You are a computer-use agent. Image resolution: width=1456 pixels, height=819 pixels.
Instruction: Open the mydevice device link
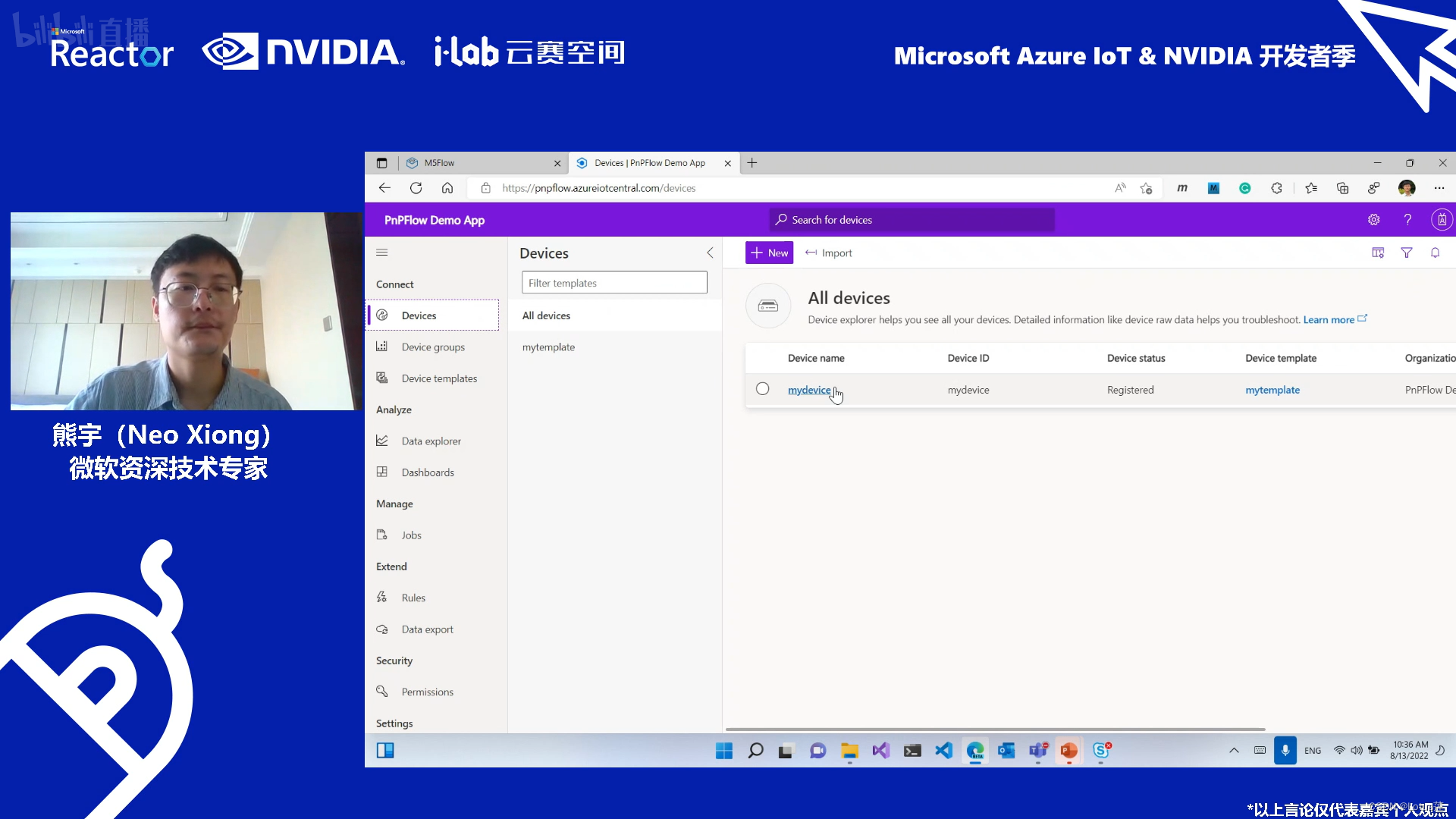[809, 390]
